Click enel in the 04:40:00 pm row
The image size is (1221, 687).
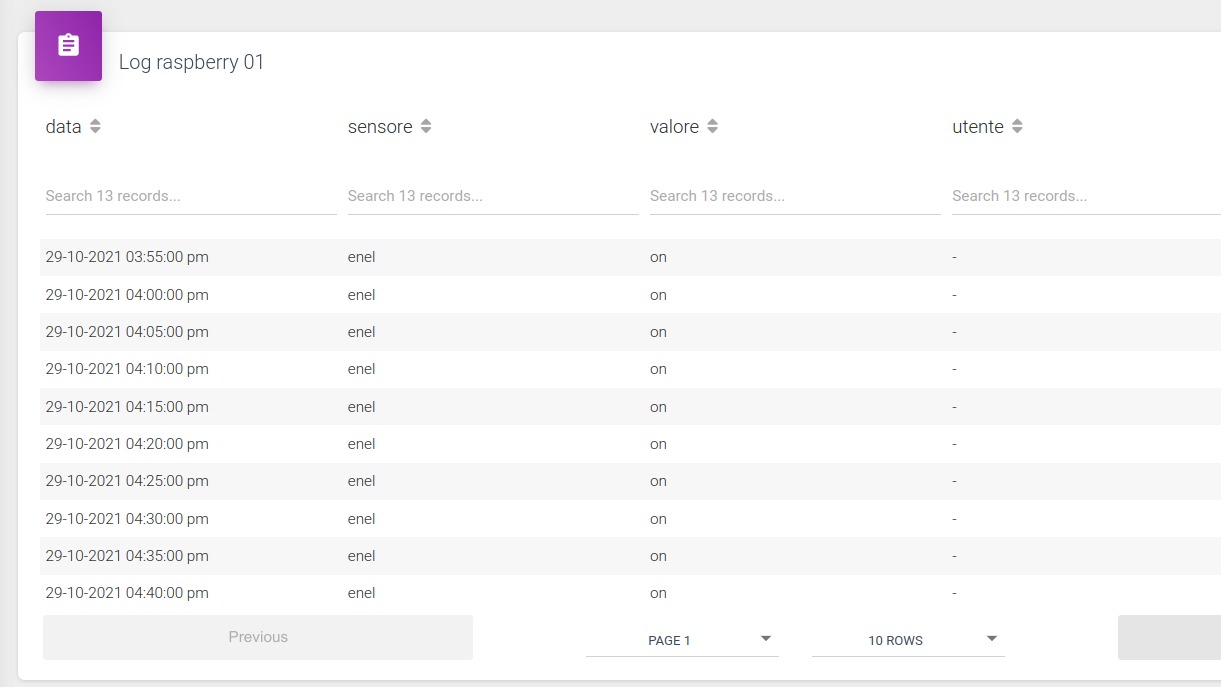(x=361, y=593)
